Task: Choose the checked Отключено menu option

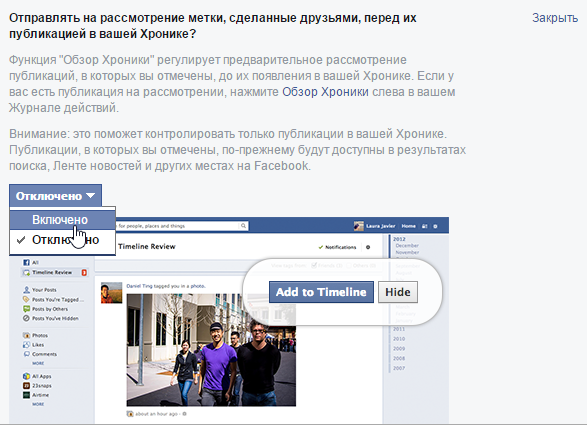Action: coord(63,240)
